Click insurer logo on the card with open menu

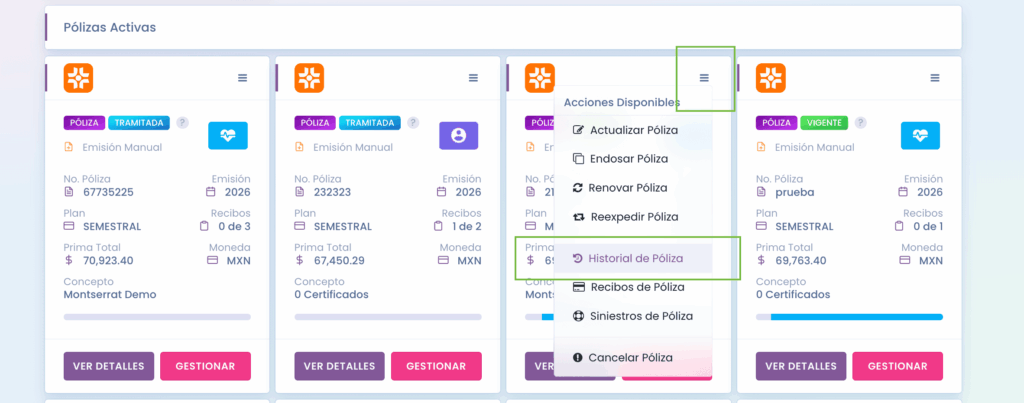[540, 78]
